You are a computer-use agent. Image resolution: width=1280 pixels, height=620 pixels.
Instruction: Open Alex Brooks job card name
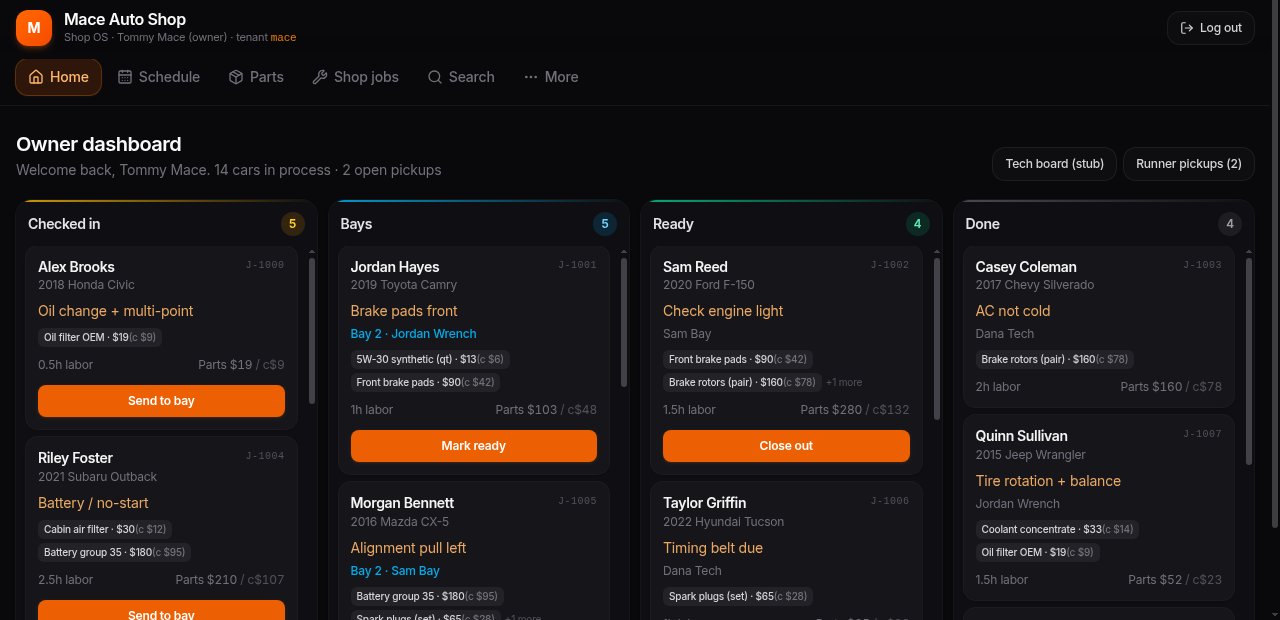(76, 267)
